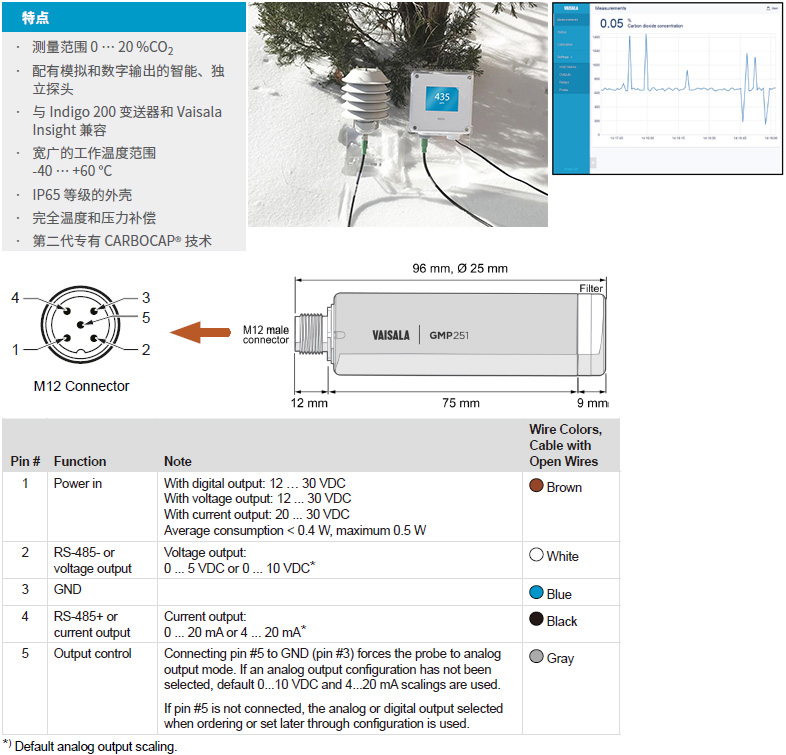
Task: Click the 'M12 Connector' caption
Action: click(81, 386)
